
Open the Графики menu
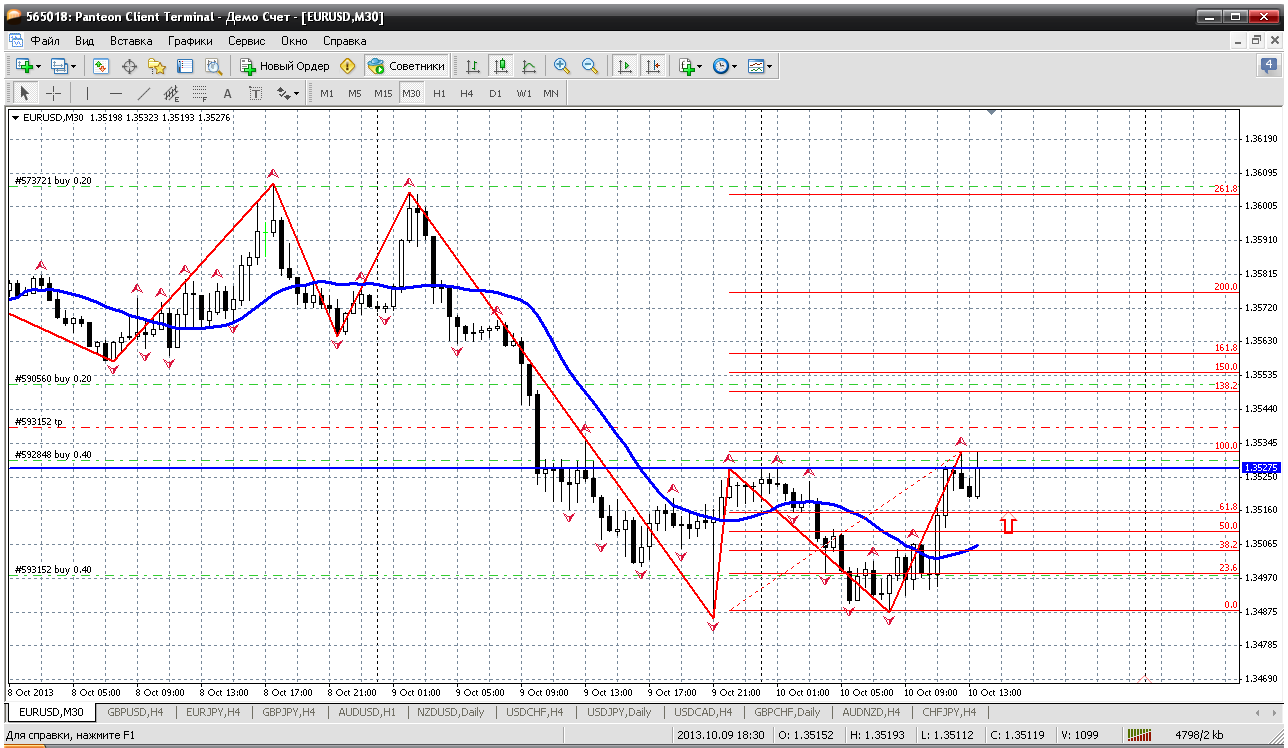[190, 41]
